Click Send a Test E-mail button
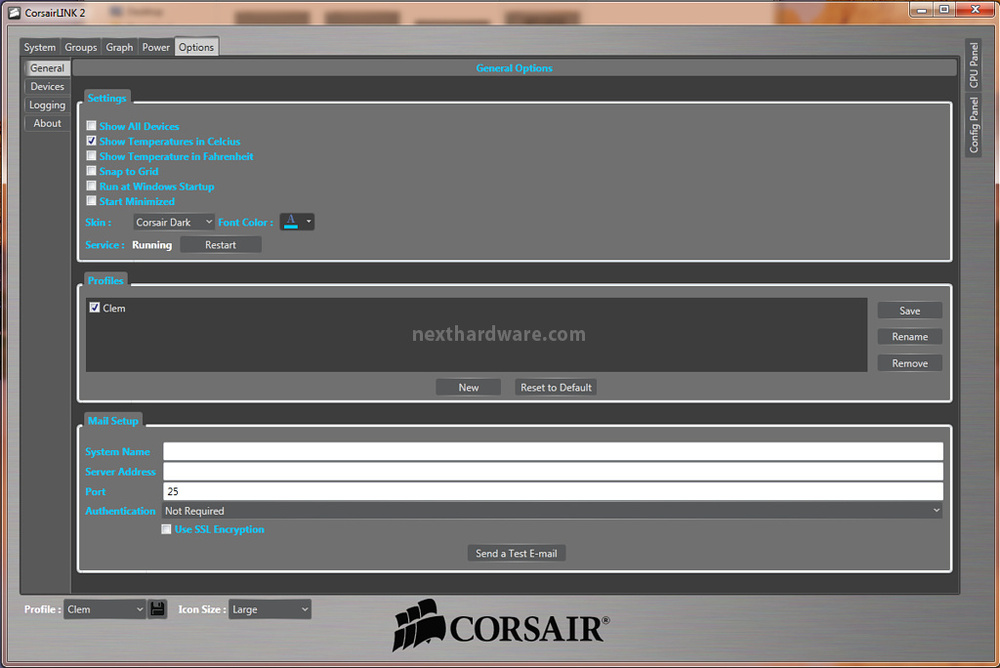1000x668 pixels. [517, 553]
